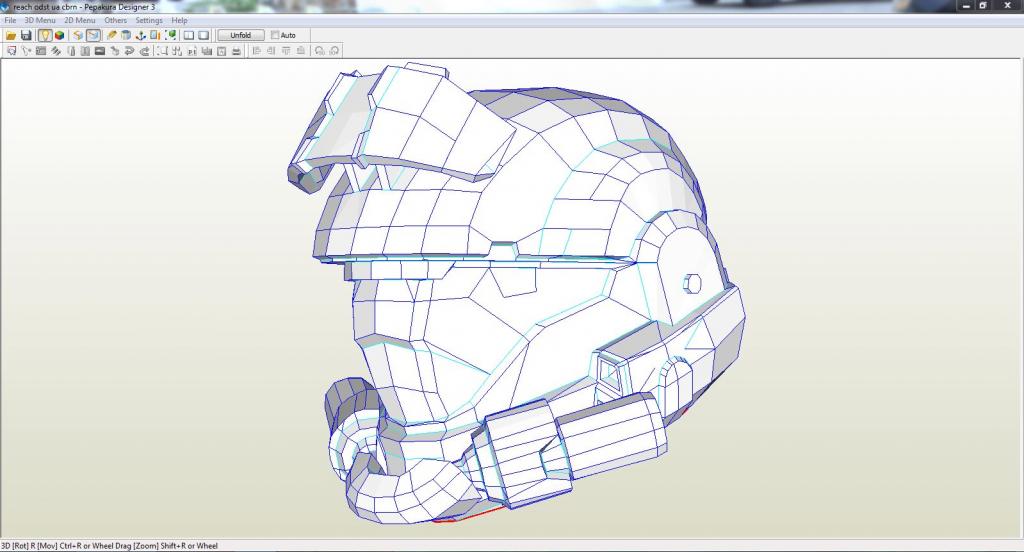
Task: Open the 2D Menu
Action: coord(80,20)
